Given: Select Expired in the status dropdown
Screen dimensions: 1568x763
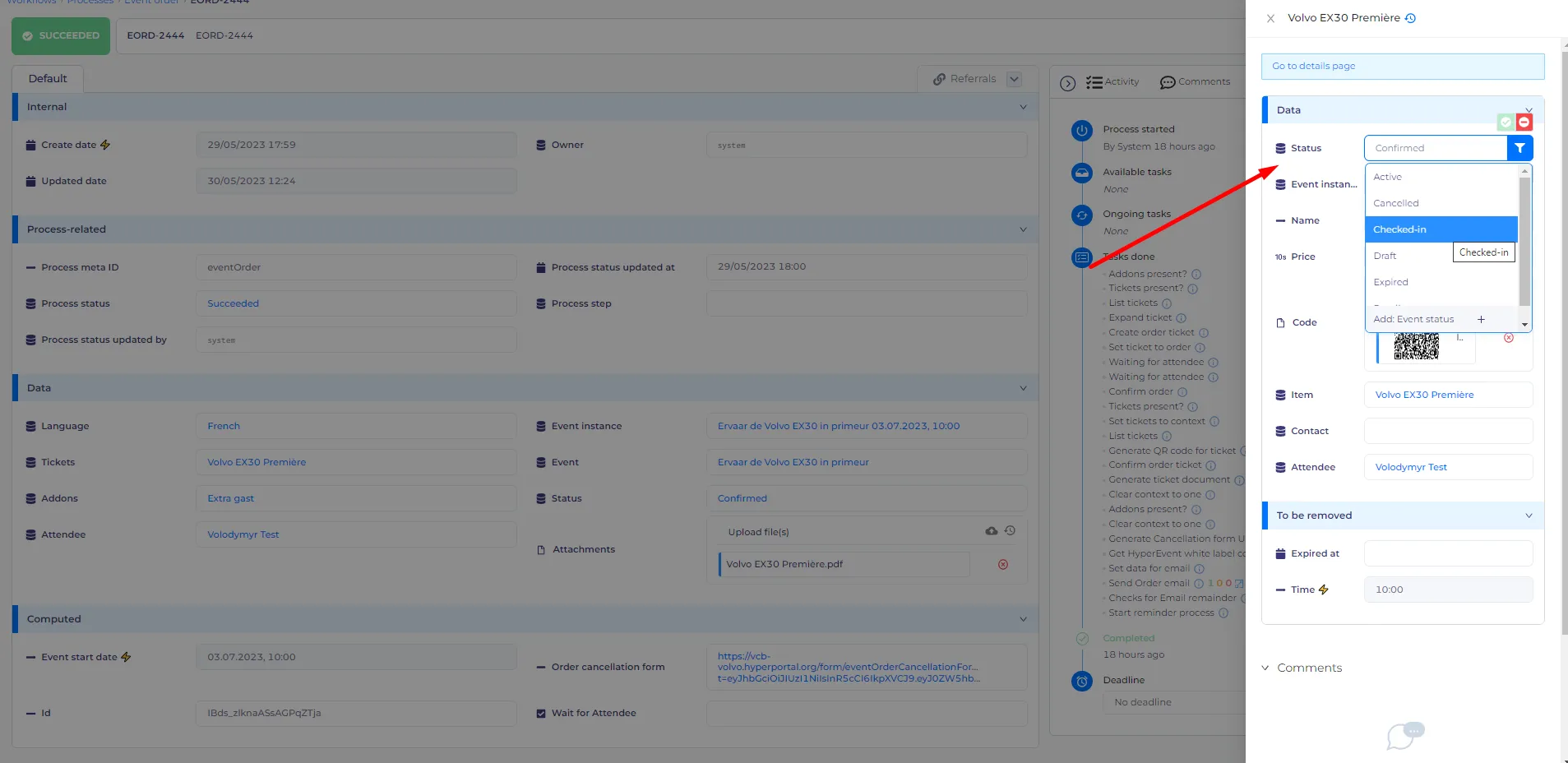Looking at the screenshot, I should tap(1441, 282).
